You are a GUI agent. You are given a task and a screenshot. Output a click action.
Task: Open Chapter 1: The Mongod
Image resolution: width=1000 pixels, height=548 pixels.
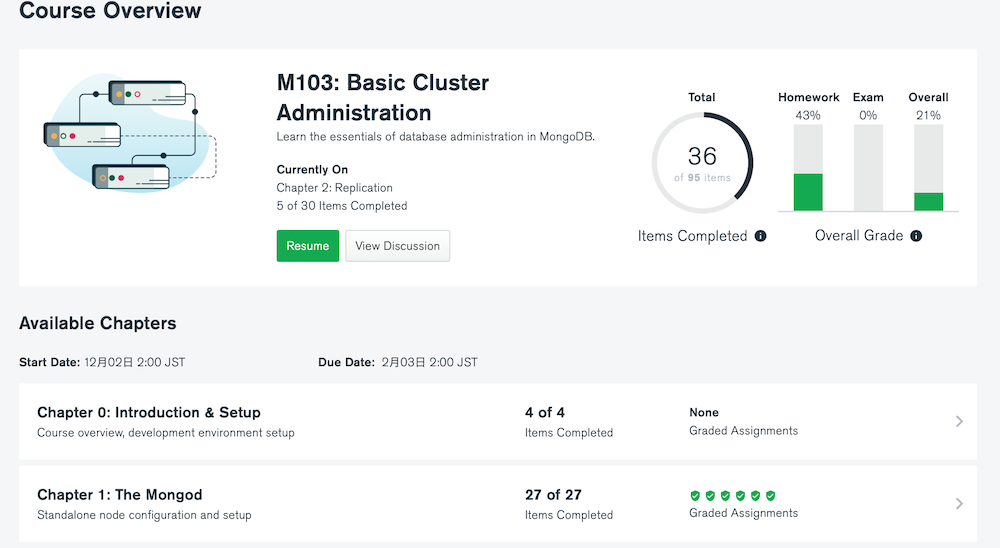click(119, 495)
